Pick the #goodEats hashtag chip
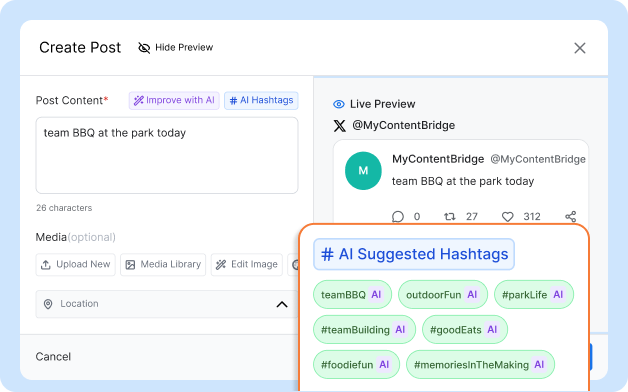 point(465,330)
